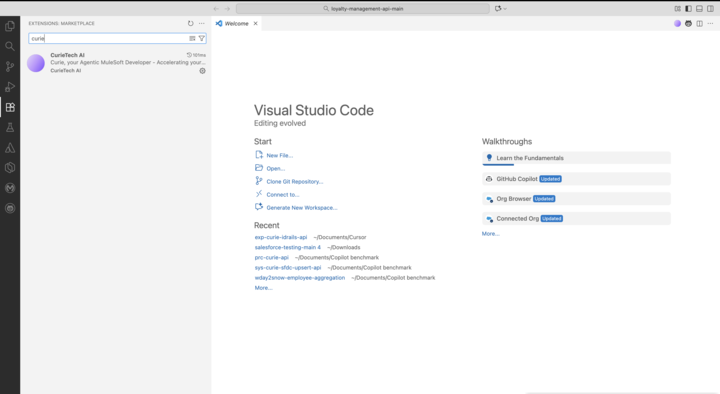
Task: Open recent project exp-curie-idrails-api
Action: coord(281,237)
